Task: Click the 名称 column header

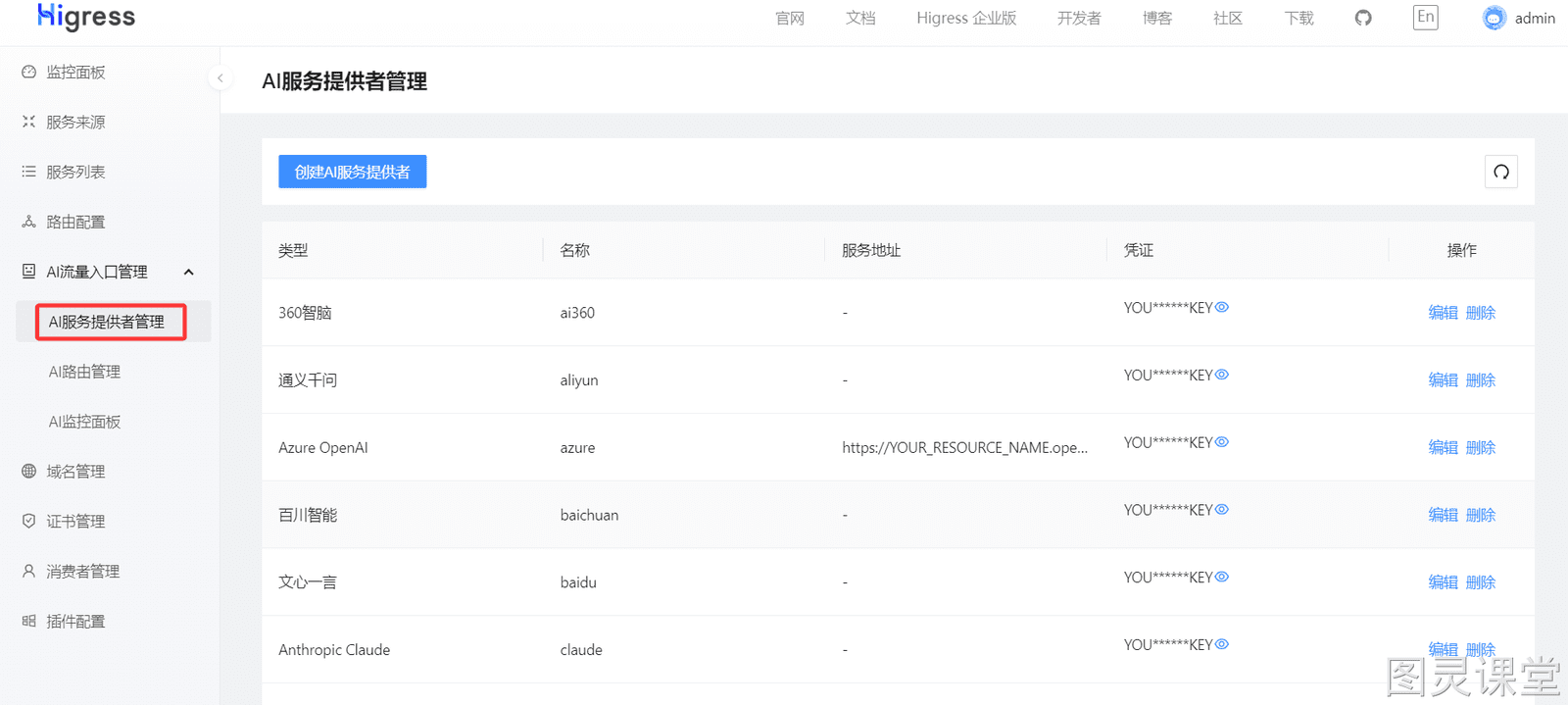Action: [575, 251]
